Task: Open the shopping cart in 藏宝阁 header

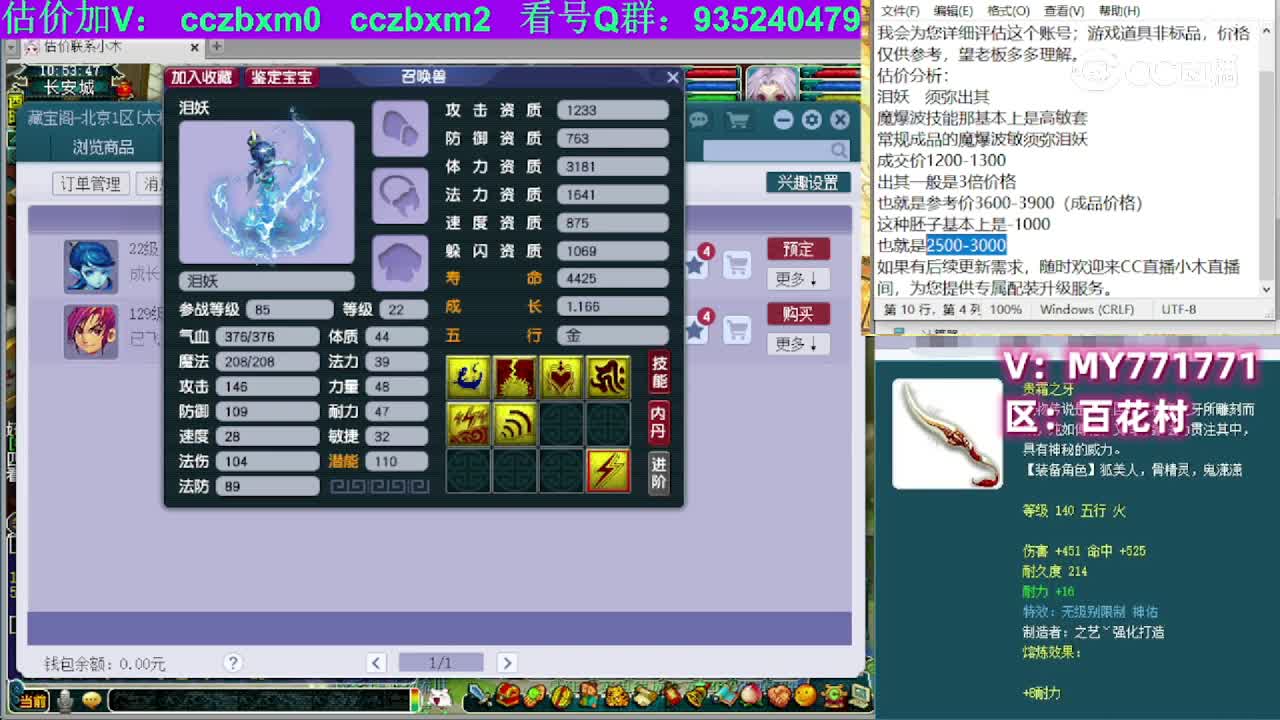Action: pyautogui.click(x=738, y=120)
